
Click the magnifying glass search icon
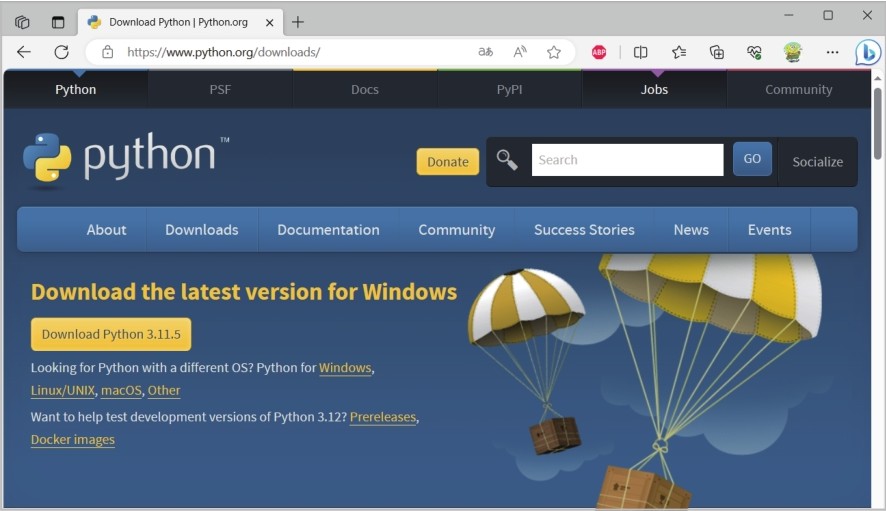click(507, 160)
